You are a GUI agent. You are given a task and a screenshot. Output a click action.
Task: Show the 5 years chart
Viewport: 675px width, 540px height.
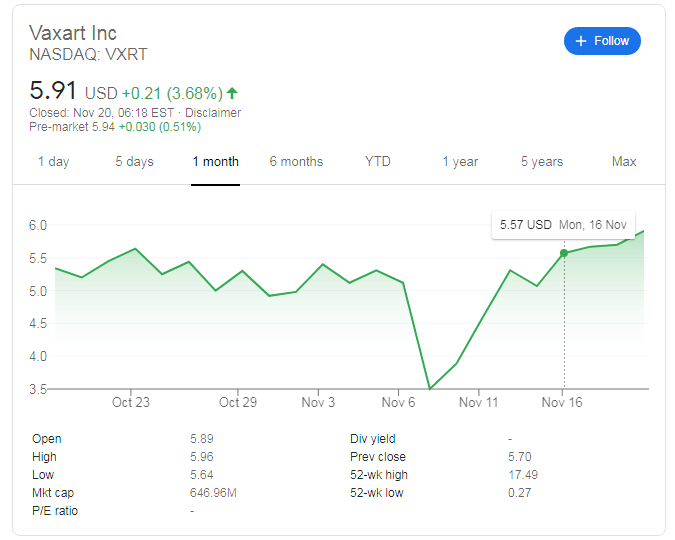(541, 162)
